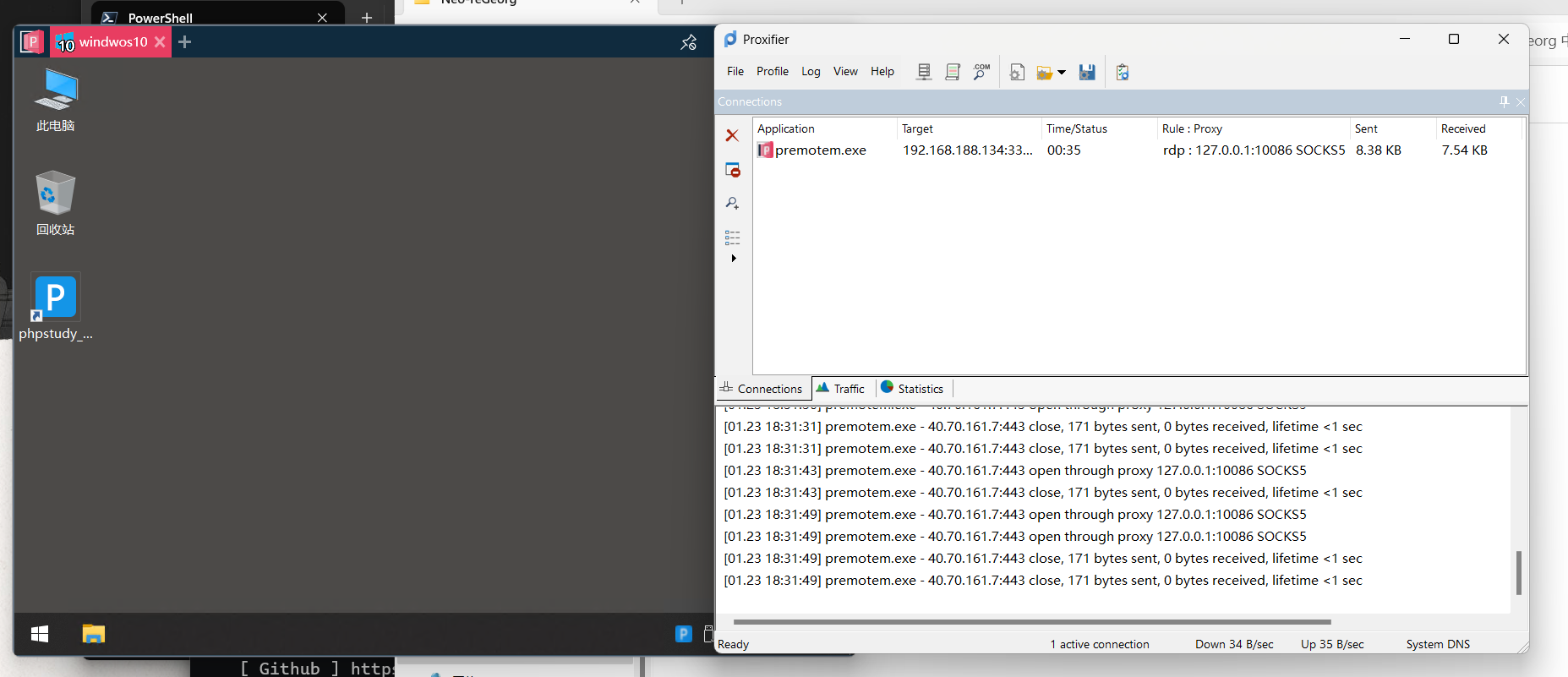
Task: Open Name Resolution (.COM) settings icon
Action: (981, 72)
